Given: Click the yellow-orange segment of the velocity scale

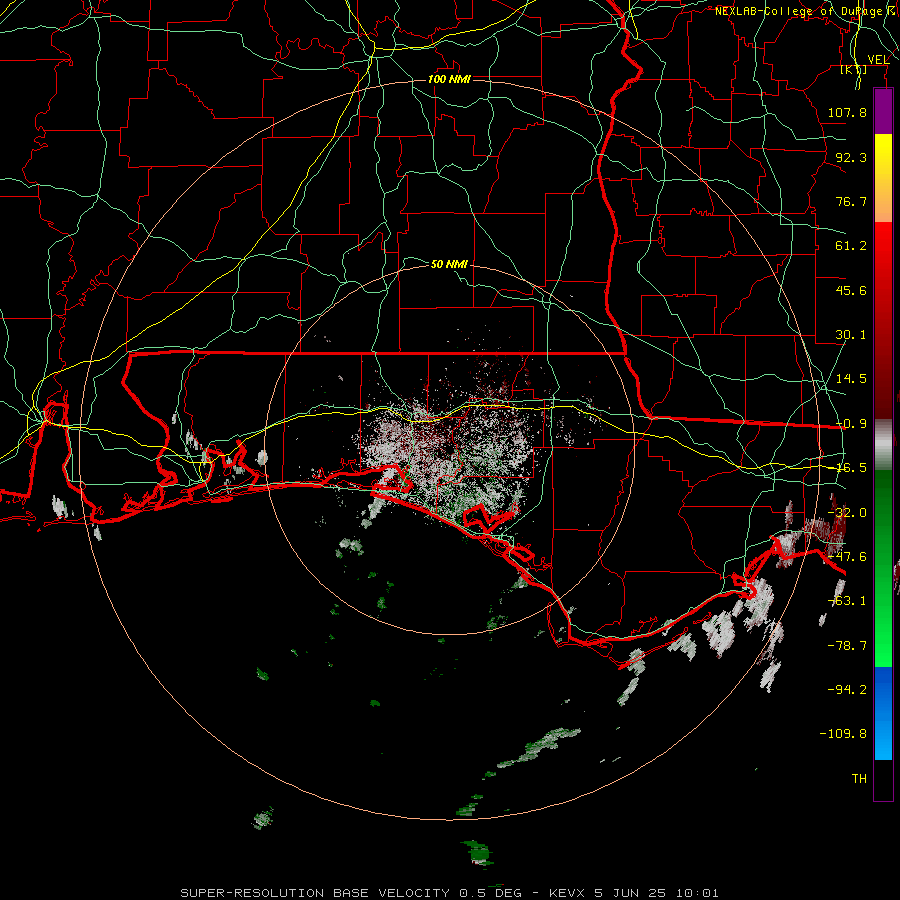Looking at the screenshot, I should click(x=883, y=178).
